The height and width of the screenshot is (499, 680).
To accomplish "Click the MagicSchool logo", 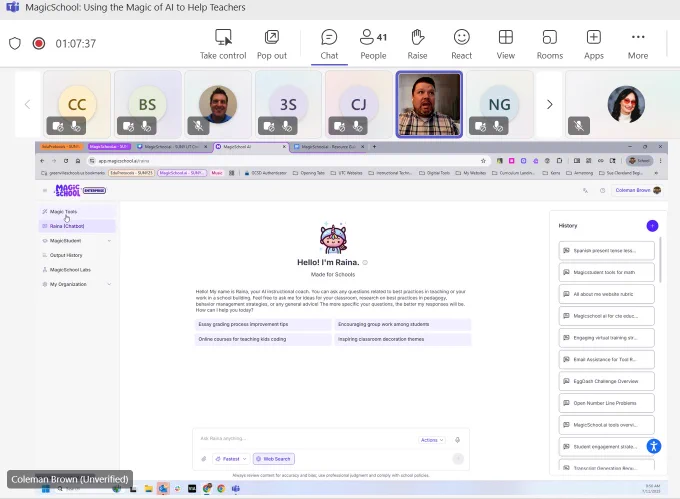I will [x=68, y=190].
